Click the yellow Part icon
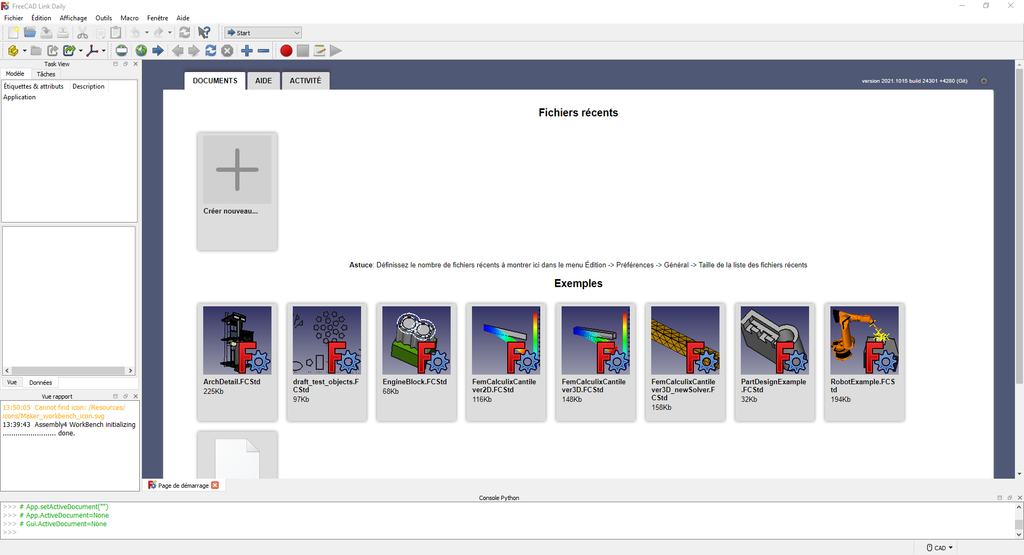This screenshot has width=1024, height=555. (13, 50)
